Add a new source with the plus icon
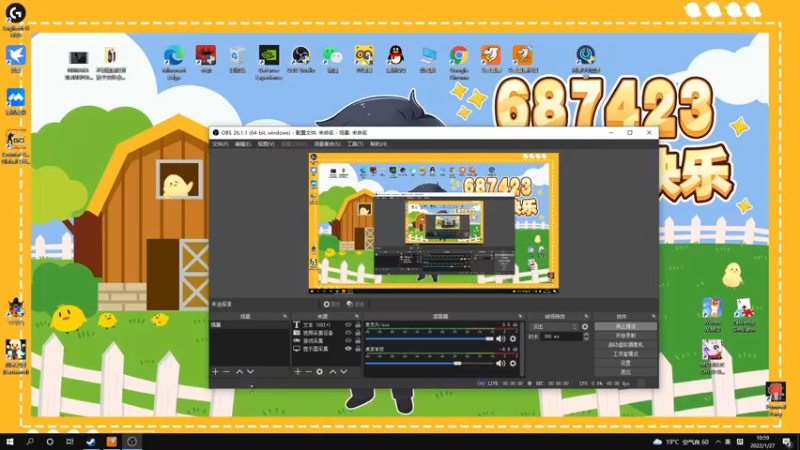 (x=298, y=372)
